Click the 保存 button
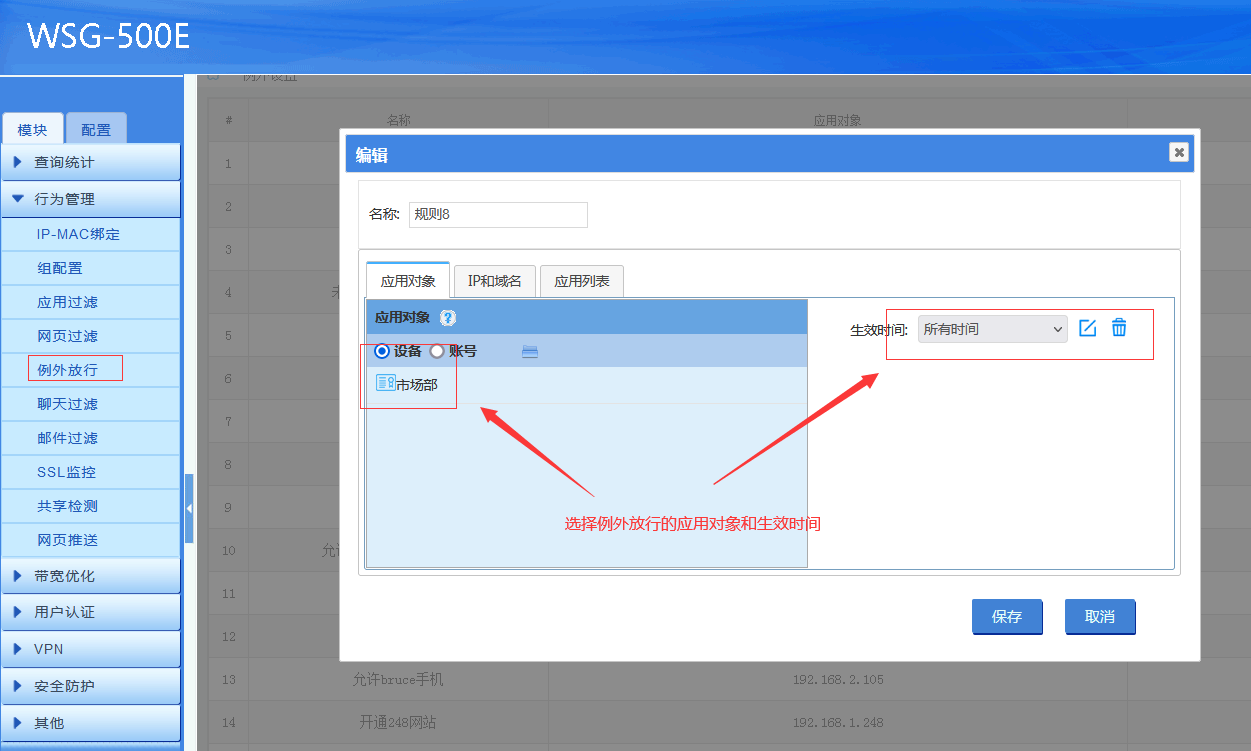Screen dimensions: 1251x751 point(1007,617)
